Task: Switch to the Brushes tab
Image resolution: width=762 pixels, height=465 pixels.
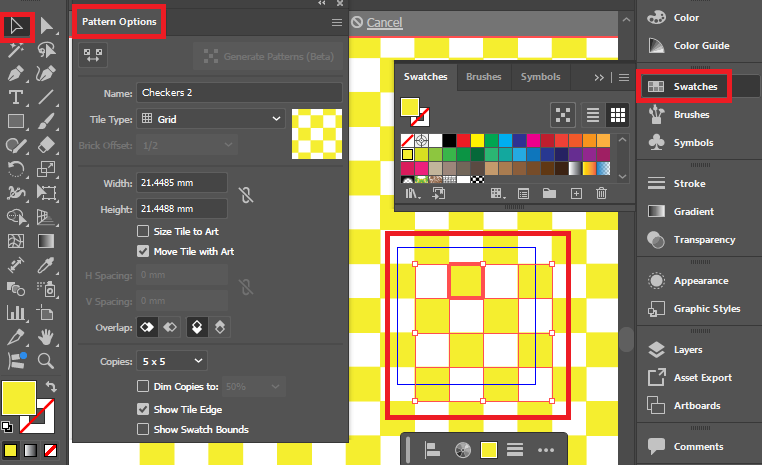Action: [x=484, y=77]
